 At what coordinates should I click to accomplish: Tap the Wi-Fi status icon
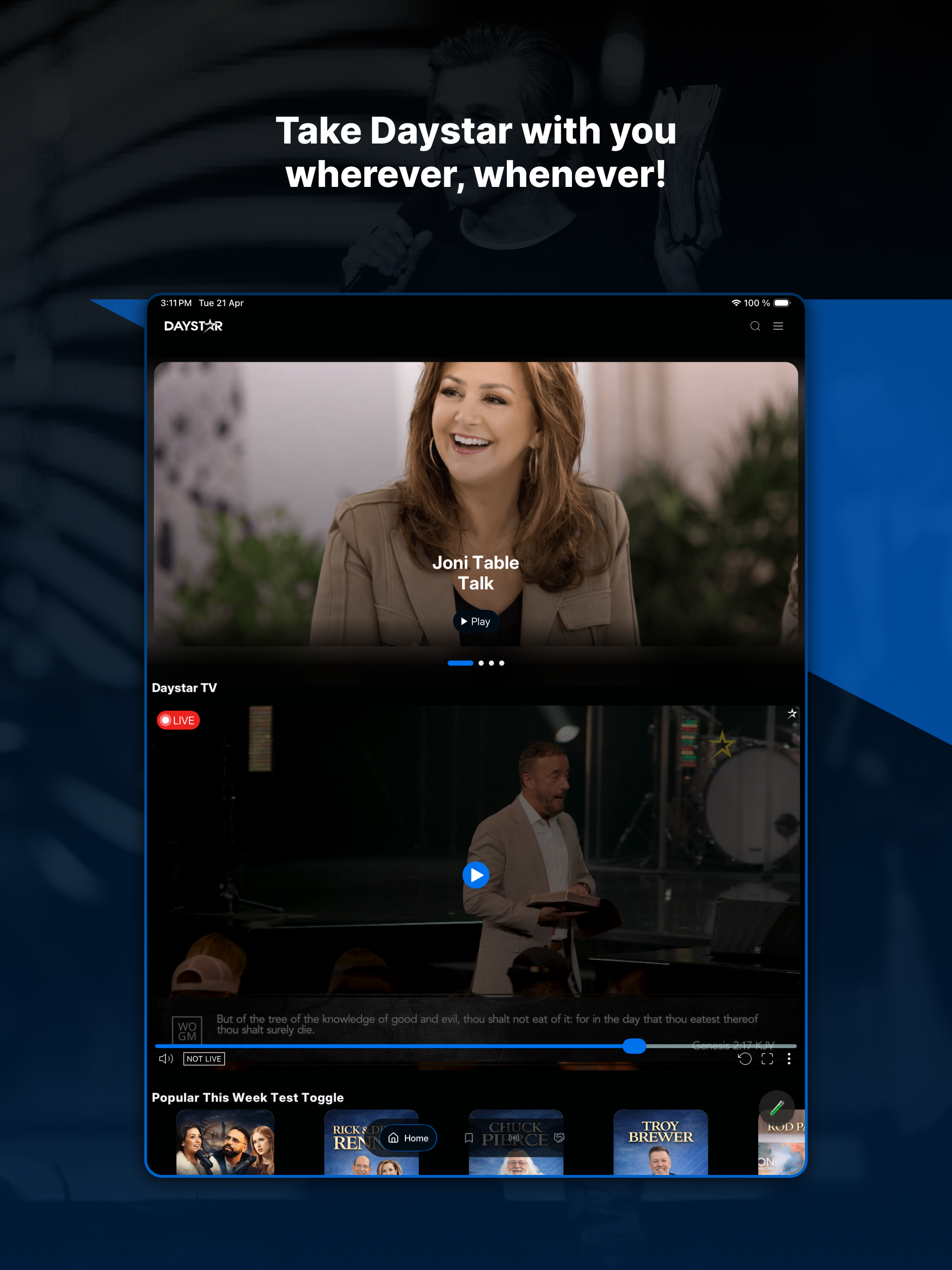[736, 303]
